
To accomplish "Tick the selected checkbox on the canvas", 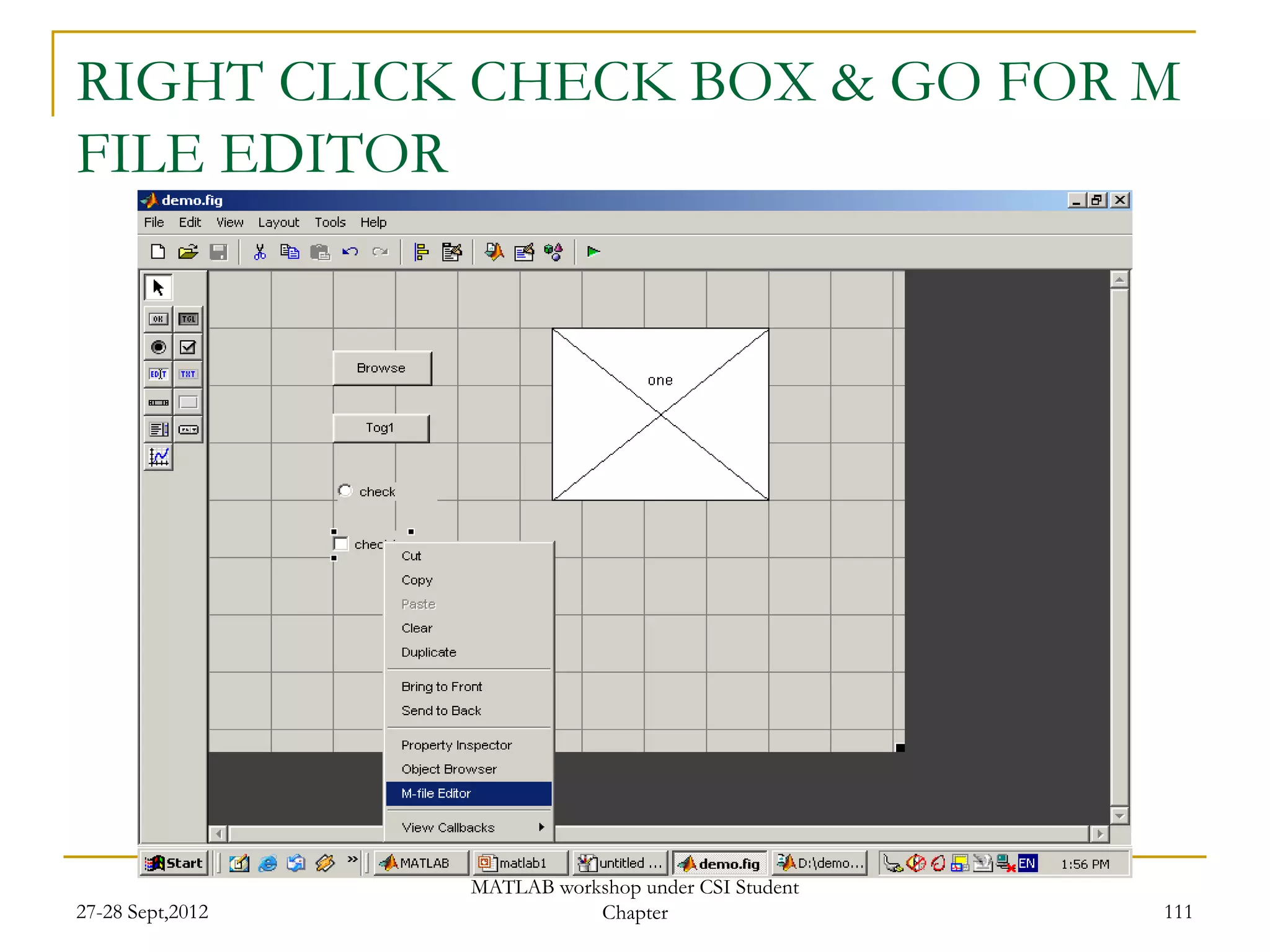I will tap(341, 544).
